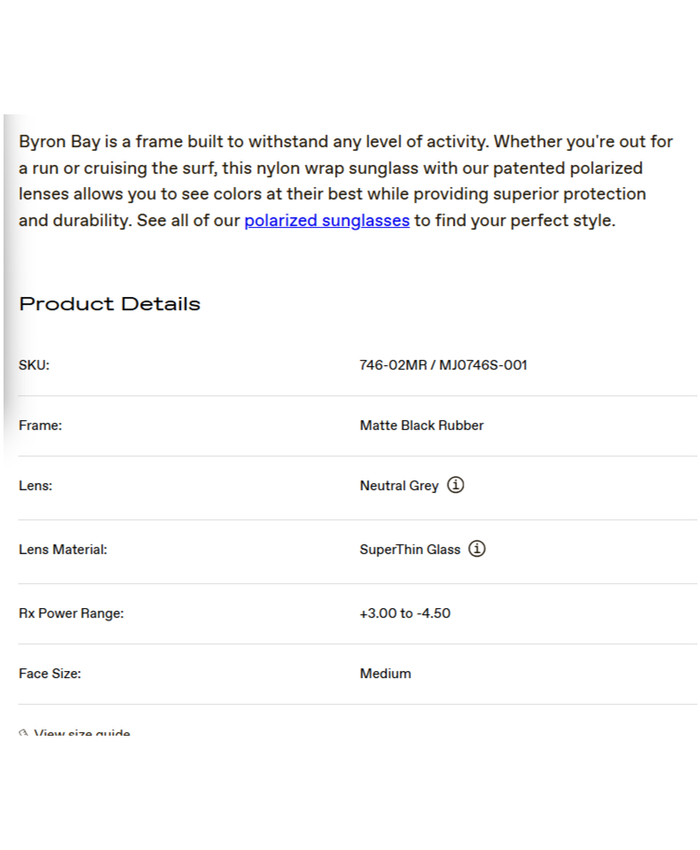Screen dimensions: 700x850
Task: Click the Neutral Grey lens text
Action: pyautogui.click(x=399, y=486)
